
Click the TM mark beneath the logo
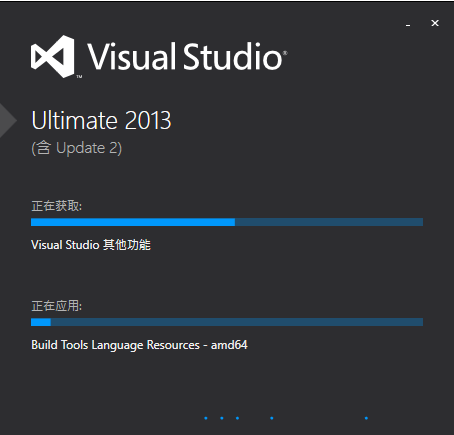(79, 77)
